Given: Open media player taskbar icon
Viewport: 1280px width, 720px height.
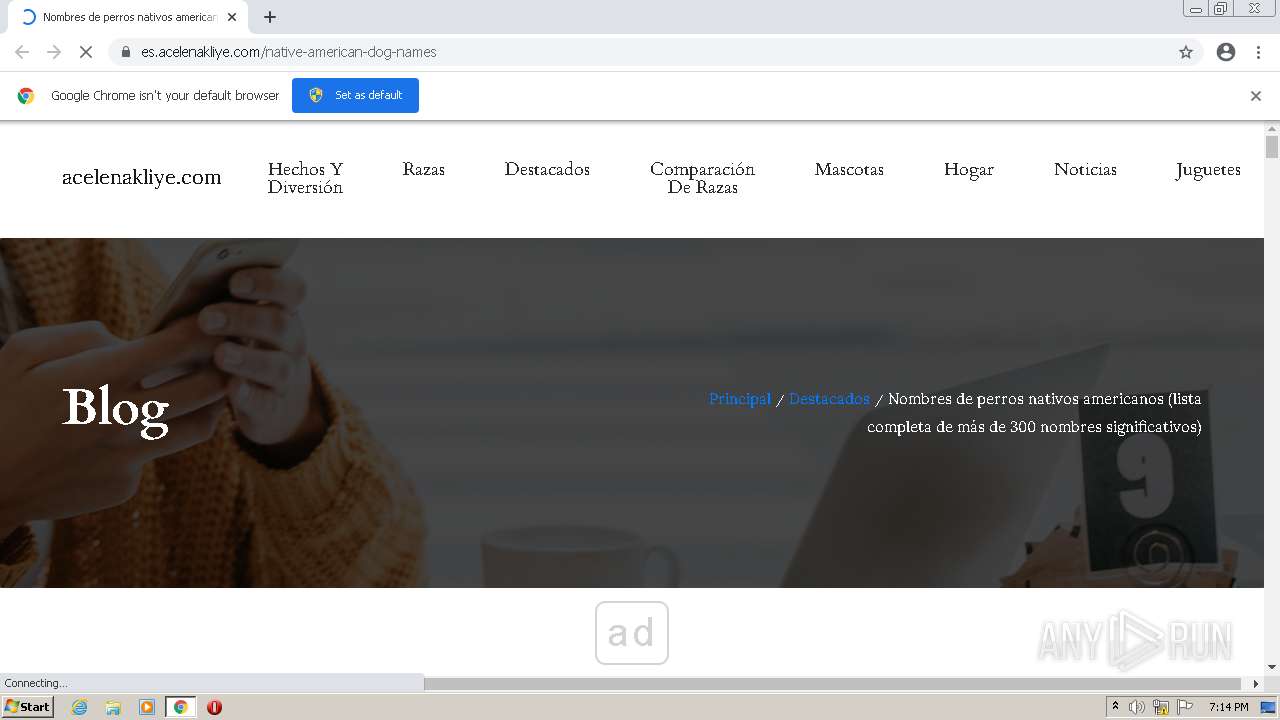Looking at the screenshot, I should click(147, 707).
